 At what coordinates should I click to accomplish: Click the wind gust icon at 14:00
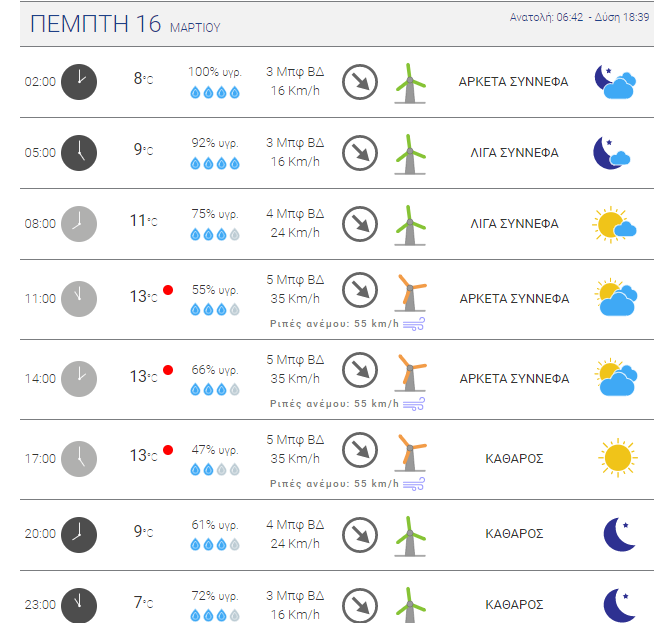click(414, 404)
